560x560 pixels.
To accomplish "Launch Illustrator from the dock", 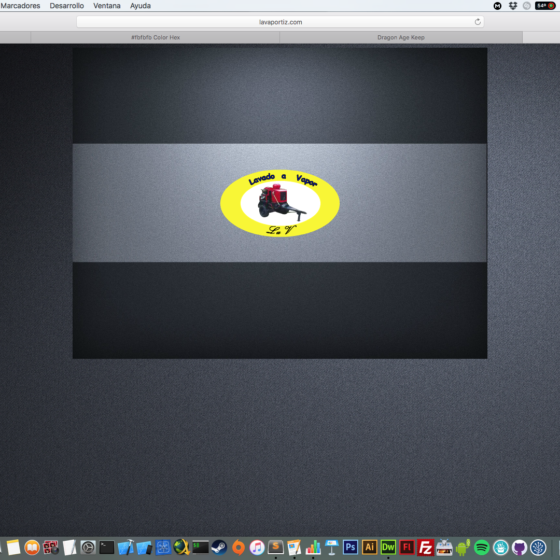I will tap(369, 547).
